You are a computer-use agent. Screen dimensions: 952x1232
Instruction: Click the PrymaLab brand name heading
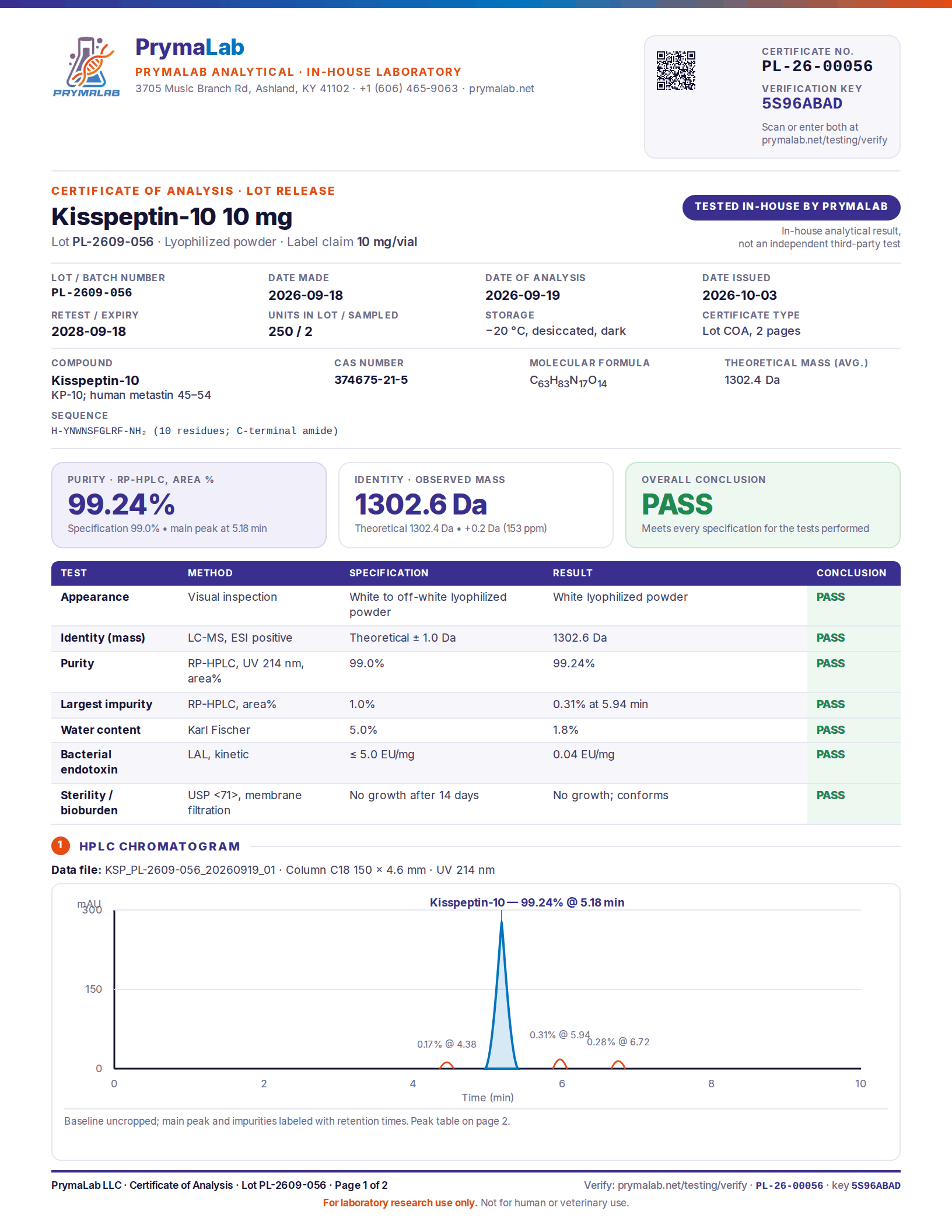tap(190, 47)
